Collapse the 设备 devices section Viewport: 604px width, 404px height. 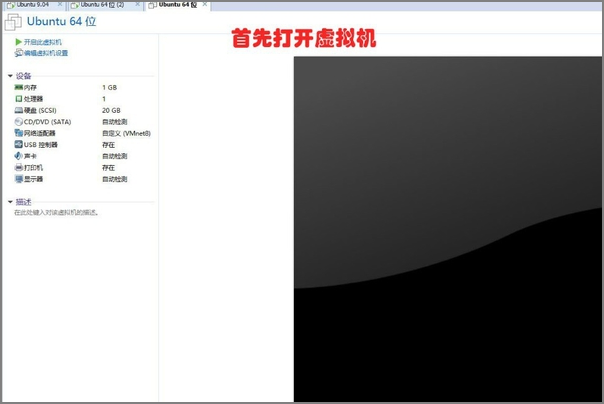tap(10, 76)
